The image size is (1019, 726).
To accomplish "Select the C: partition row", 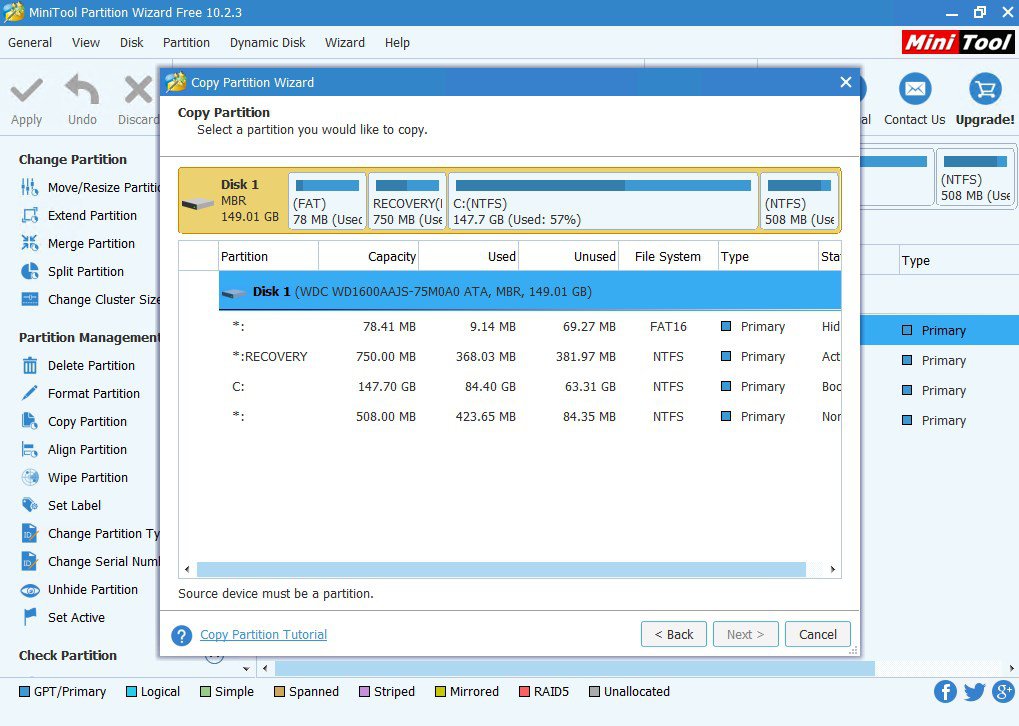I will (x=530, y=386).
